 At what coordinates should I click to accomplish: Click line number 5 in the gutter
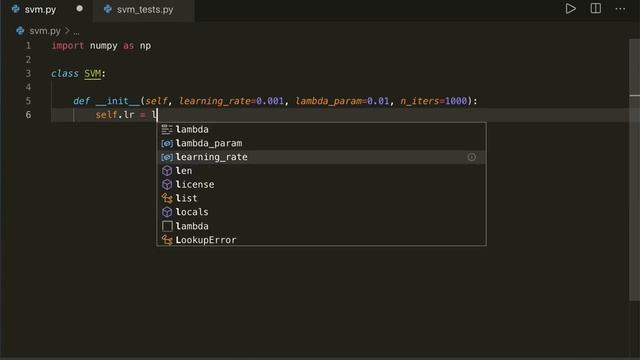tap(28, 101)
